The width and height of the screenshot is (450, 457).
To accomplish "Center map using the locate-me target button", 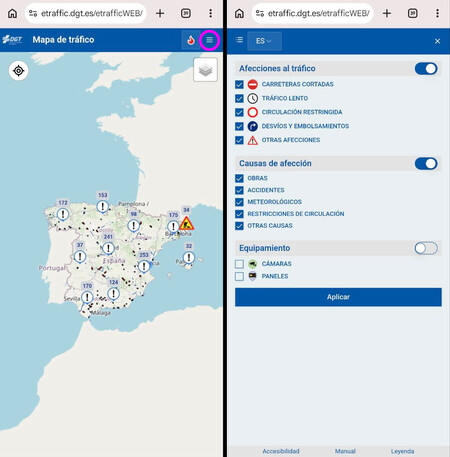I will pos(19,71).
